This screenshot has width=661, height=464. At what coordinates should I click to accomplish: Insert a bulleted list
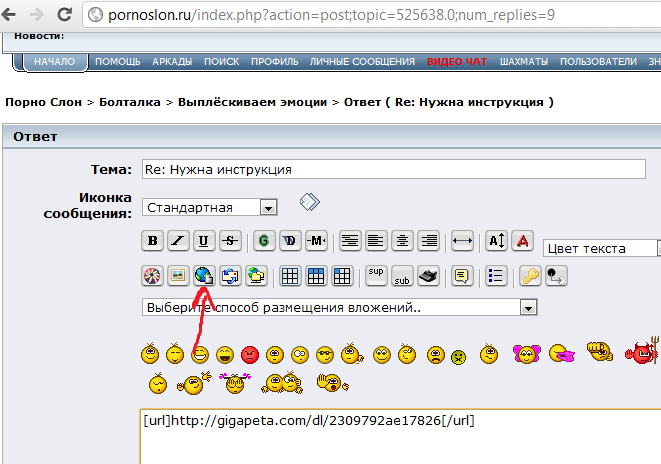pos(495,275)
